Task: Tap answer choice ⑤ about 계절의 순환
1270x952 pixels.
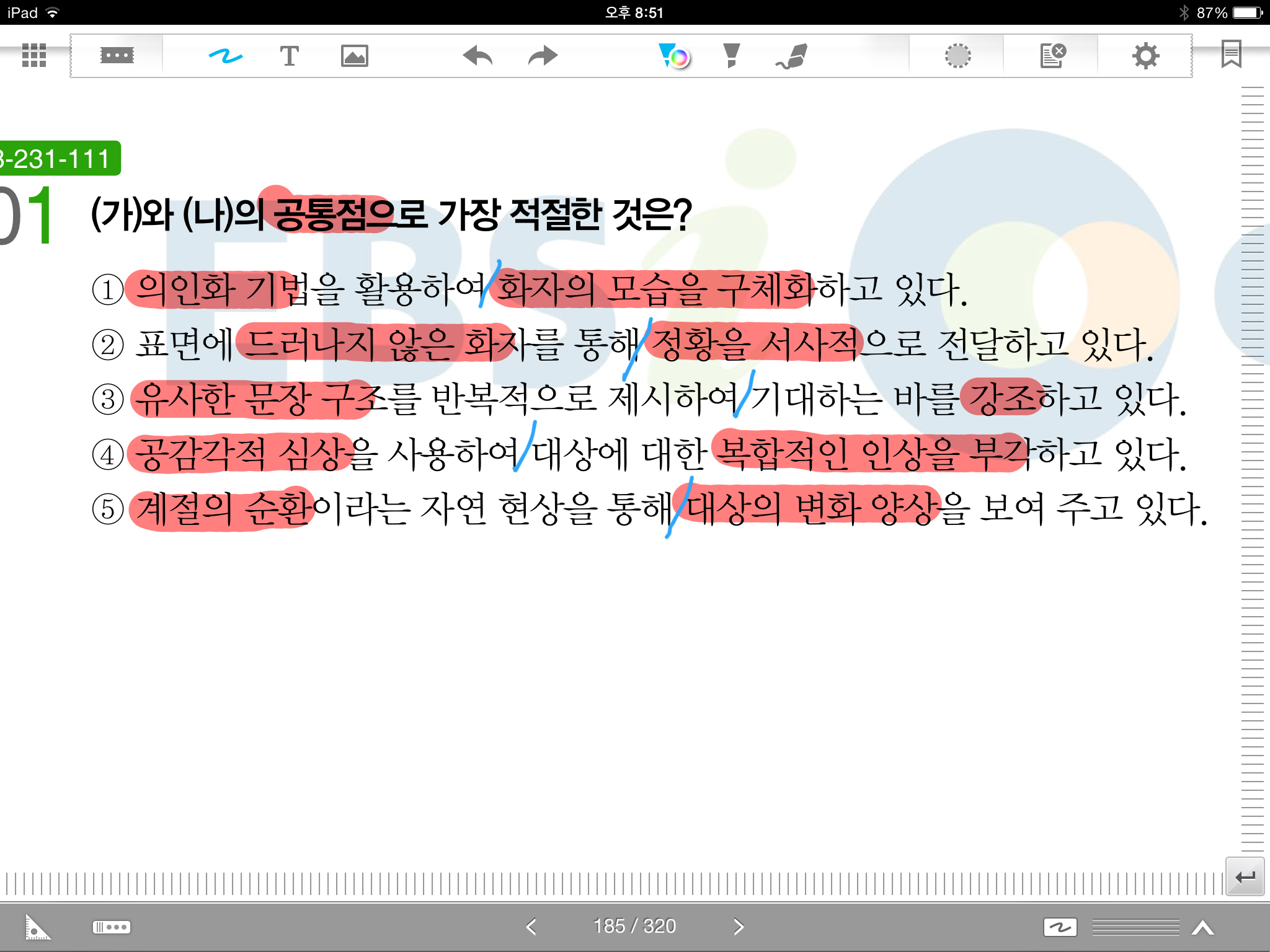Action: [x=650, y=509]
